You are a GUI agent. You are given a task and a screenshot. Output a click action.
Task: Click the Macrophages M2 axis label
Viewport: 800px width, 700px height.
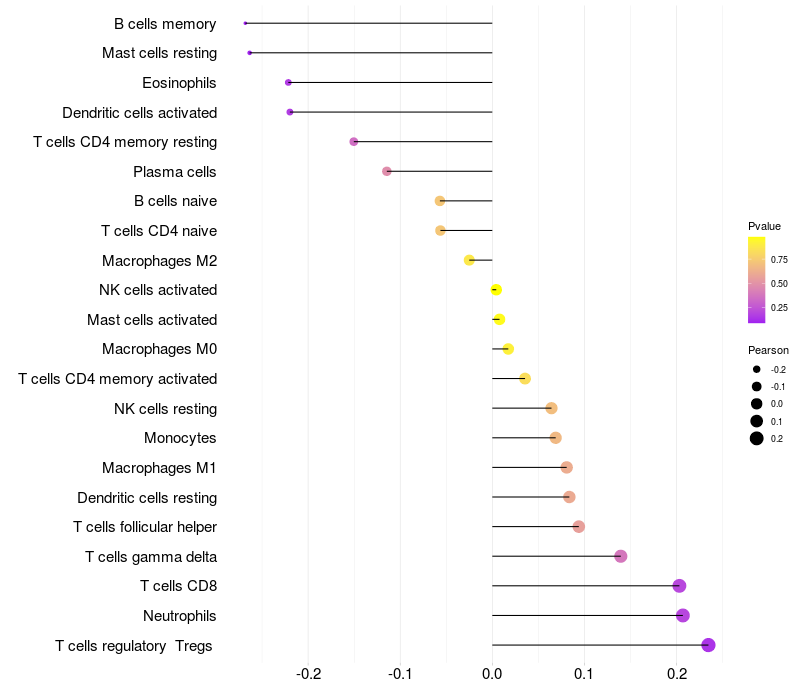[160, 261]
